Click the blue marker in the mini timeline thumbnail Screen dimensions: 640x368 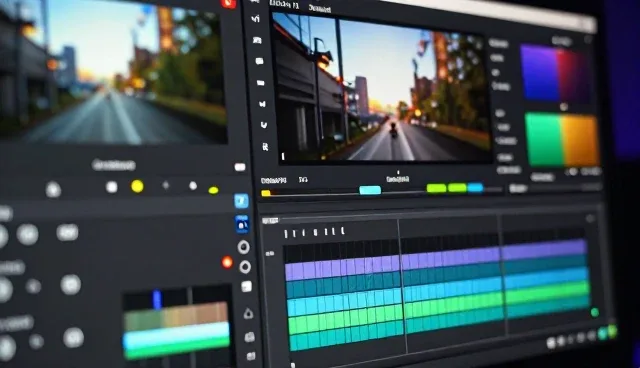[157, 299]
